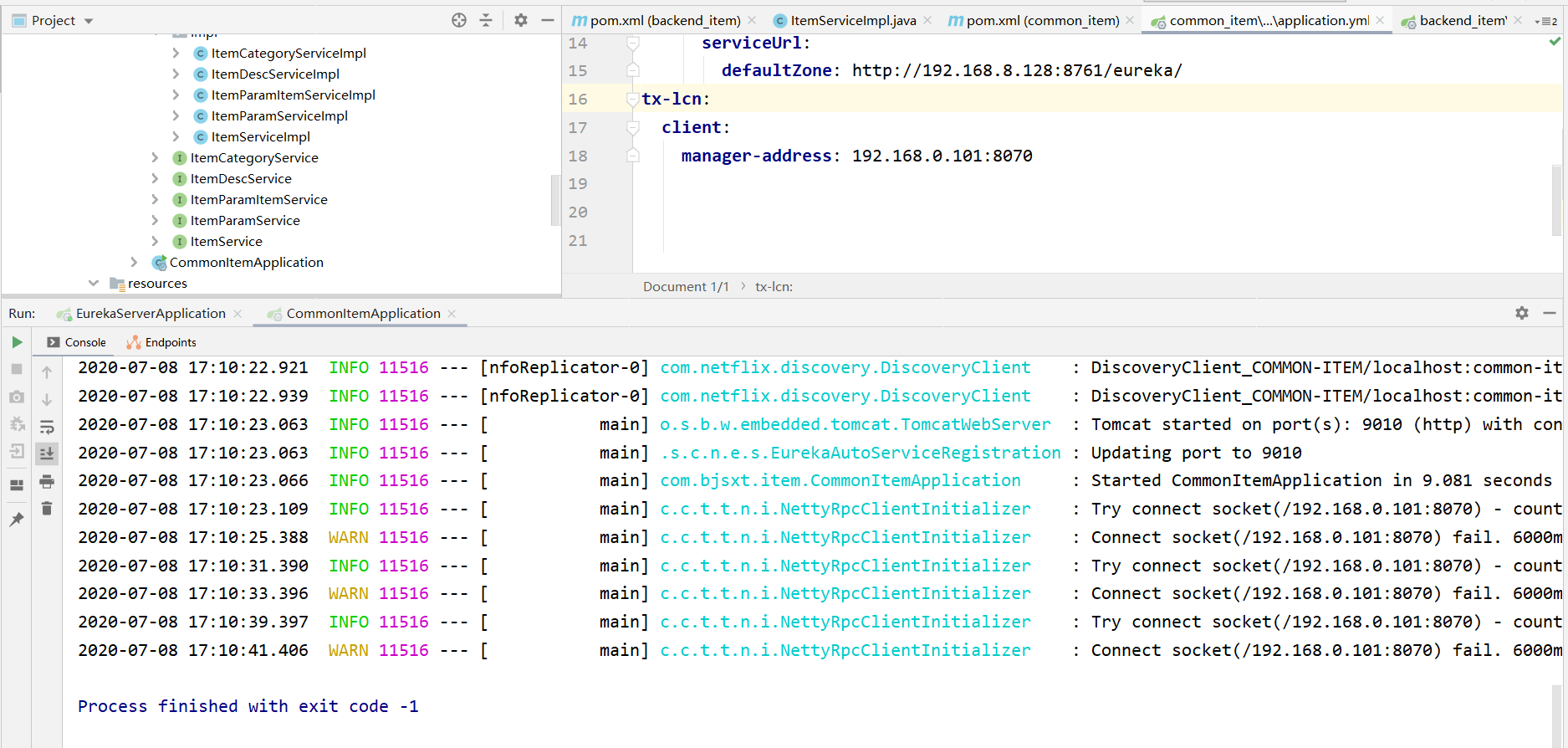Image resolution: width=1568 pixels, height=748 pixels.
Task: Select ItemServiceImpl in the Project tree
Action: coord(260,136)
